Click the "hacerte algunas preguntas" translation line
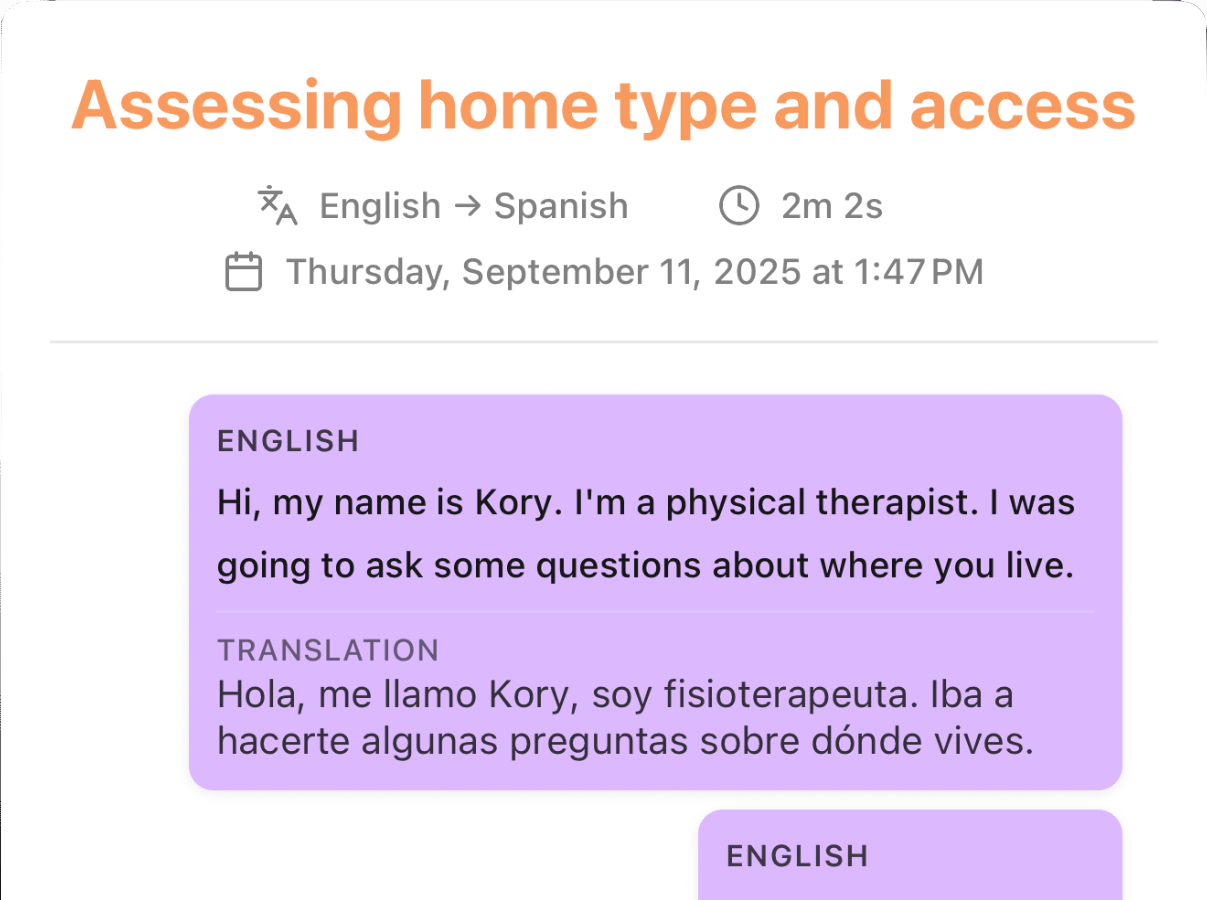Image resolution: width=1207 pixels, height=900 pixels. (625, 741)
